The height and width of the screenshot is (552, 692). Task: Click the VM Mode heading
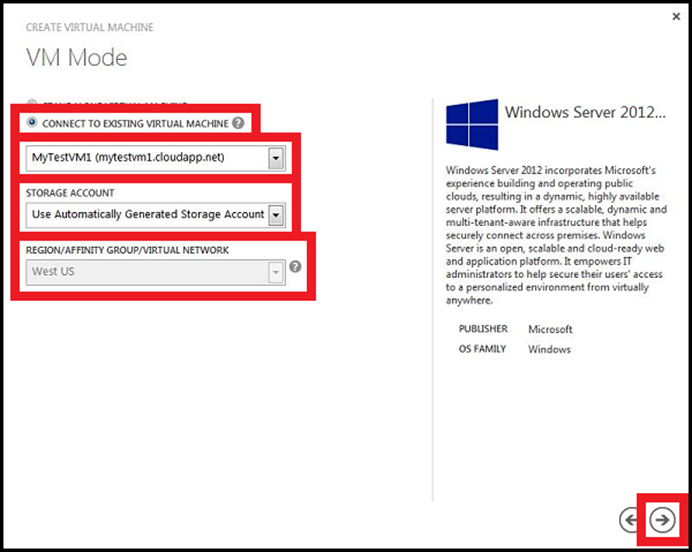pyautogui.click(x=77, y=58)
